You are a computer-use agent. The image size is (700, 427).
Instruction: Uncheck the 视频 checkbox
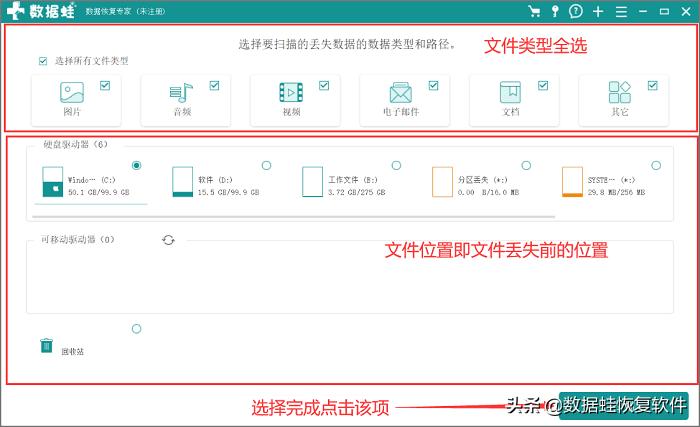pos(324,85)
